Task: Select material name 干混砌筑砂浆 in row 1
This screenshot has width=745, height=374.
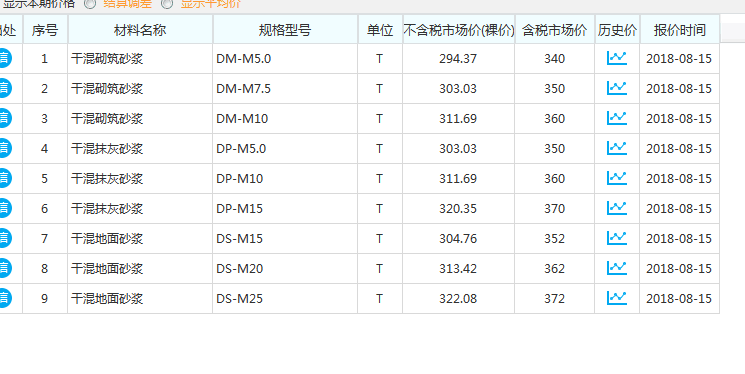Action: click(x=107, y=59)
